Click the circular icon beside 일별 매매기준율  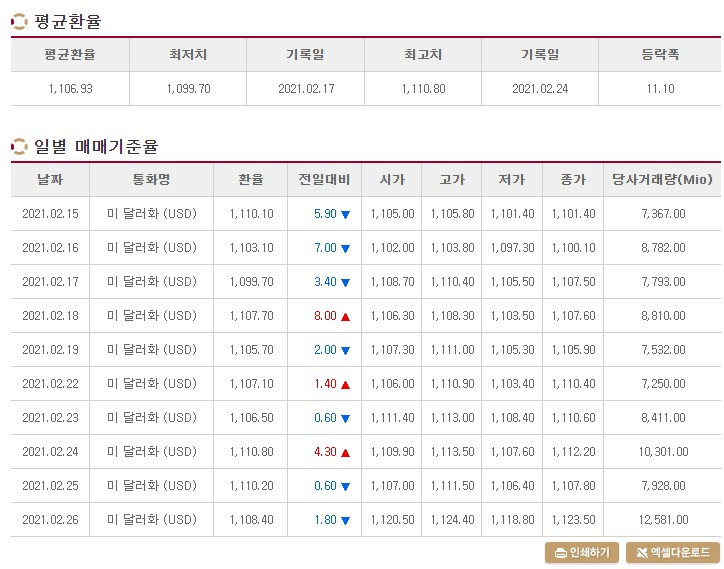click(19, 146)
